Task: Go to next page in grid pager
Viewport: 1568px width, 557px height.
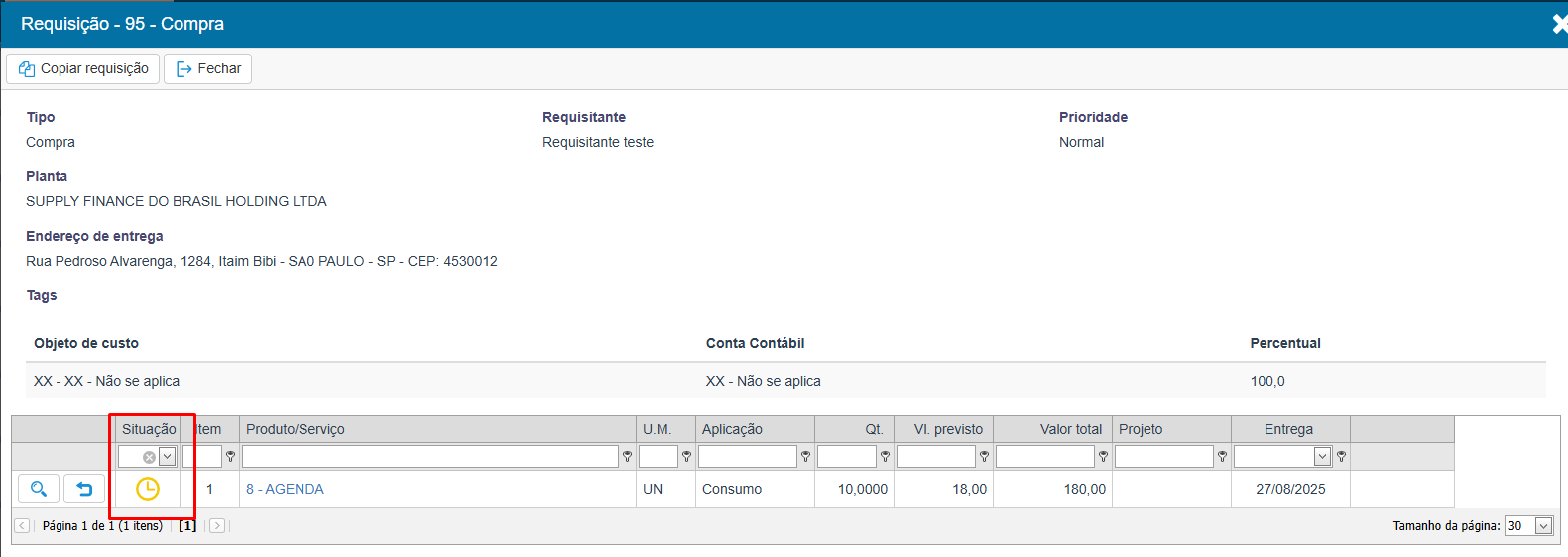Action: tap(217, 526)
